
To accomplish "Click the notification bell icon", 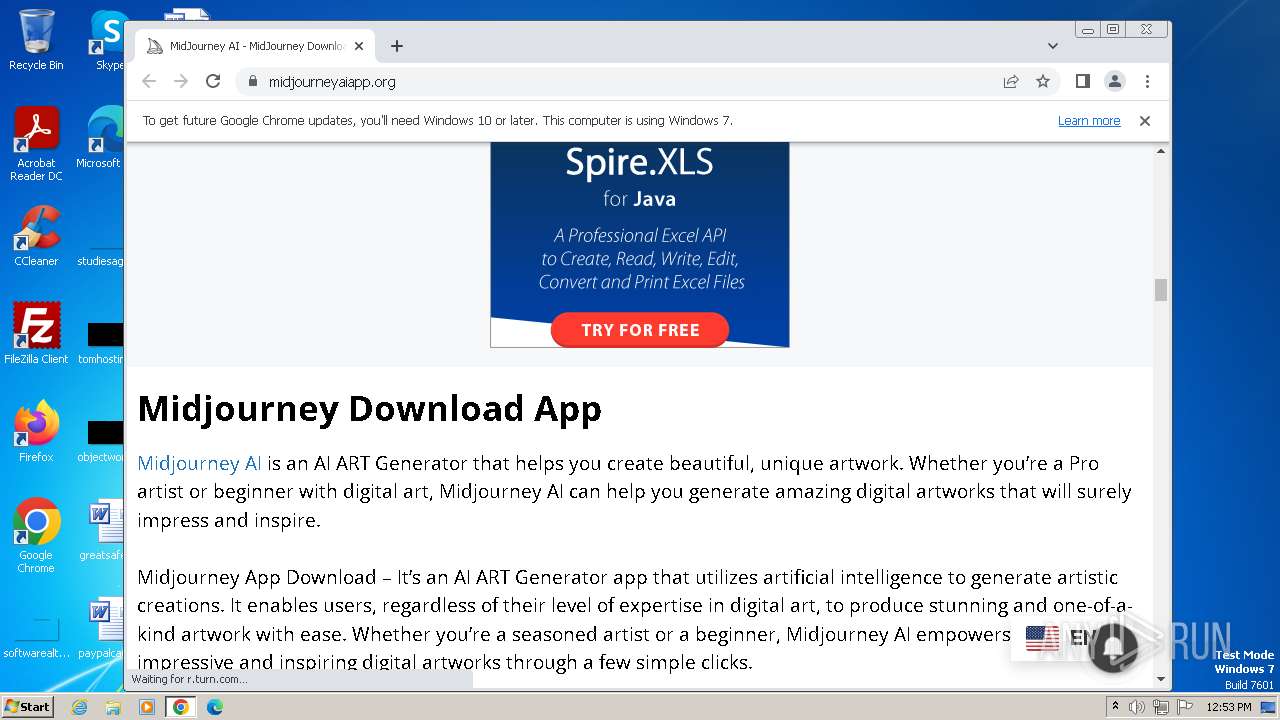I will coord(1113,647).
